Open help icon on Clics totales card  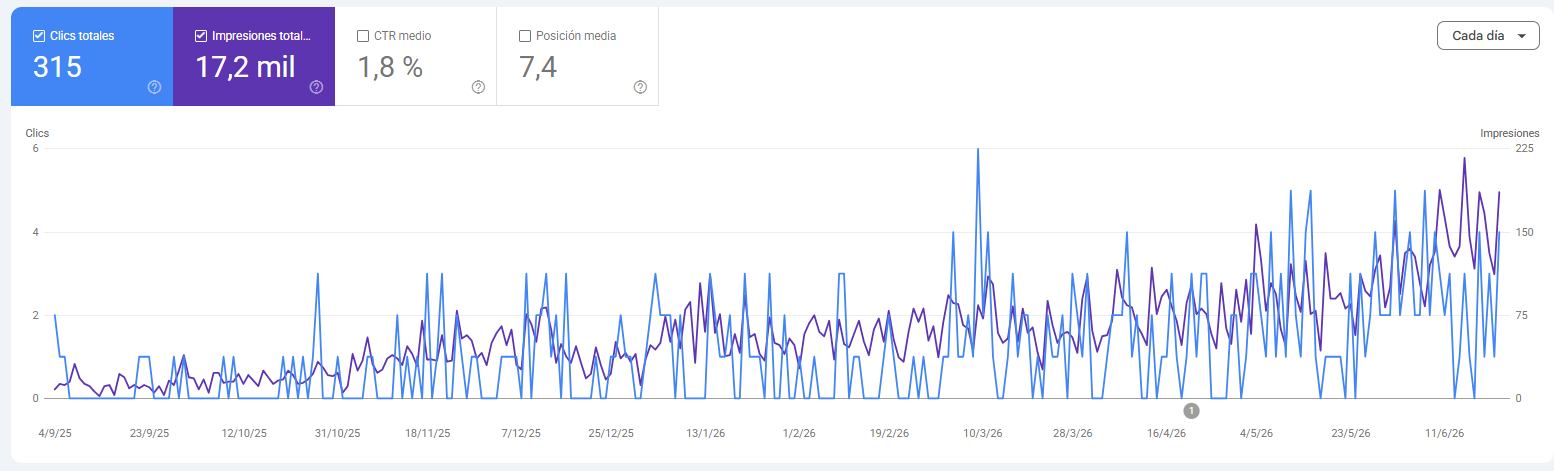[x=154, y=87]
